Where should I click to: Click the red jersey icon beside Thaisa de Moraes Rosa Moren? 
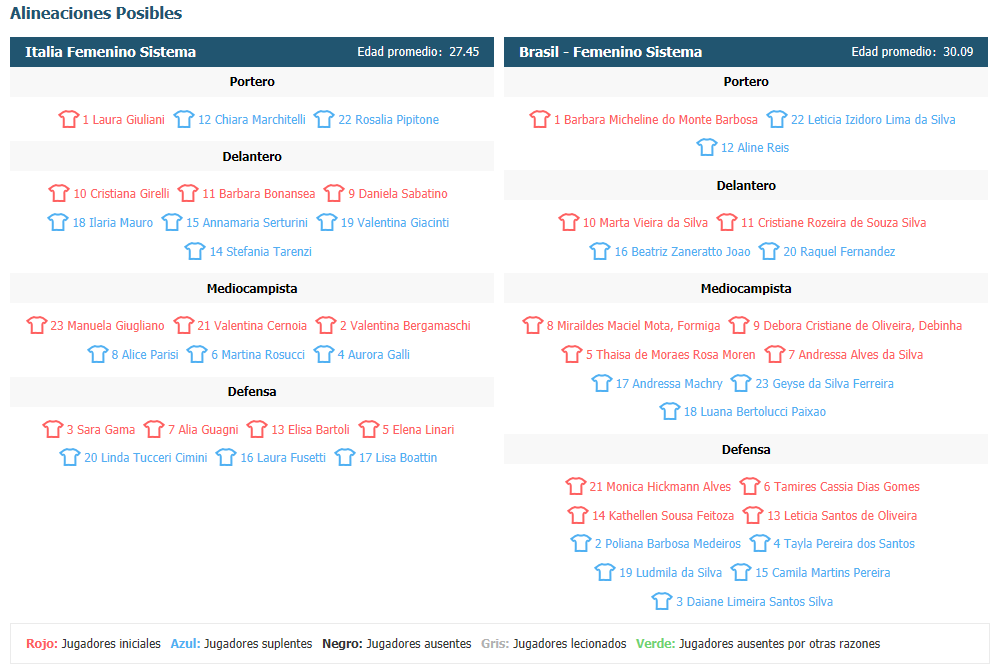[572, 354]
